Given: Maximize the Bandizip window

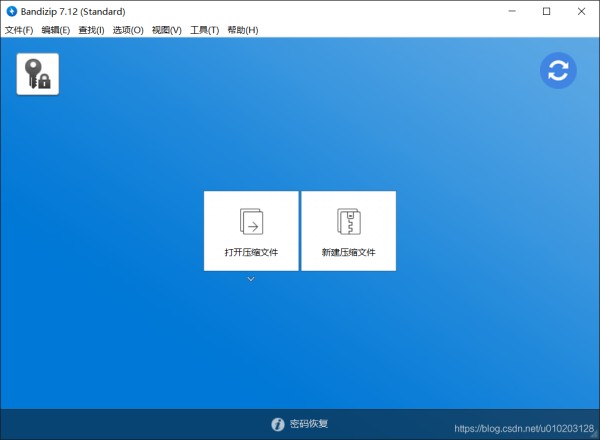Looking at the screenshot, I should click(x=546, y=11).
